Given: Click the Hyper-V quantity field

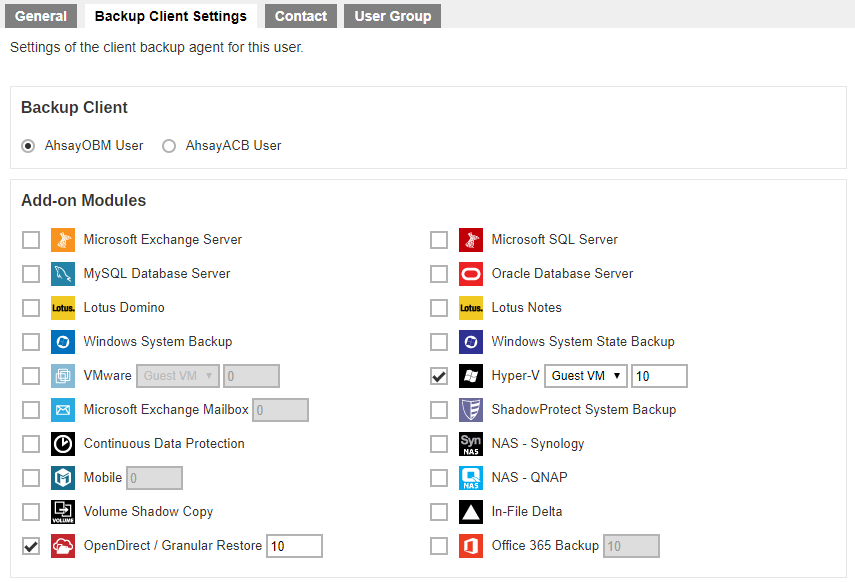Looking at the screenshot, I should click(658, 375).
